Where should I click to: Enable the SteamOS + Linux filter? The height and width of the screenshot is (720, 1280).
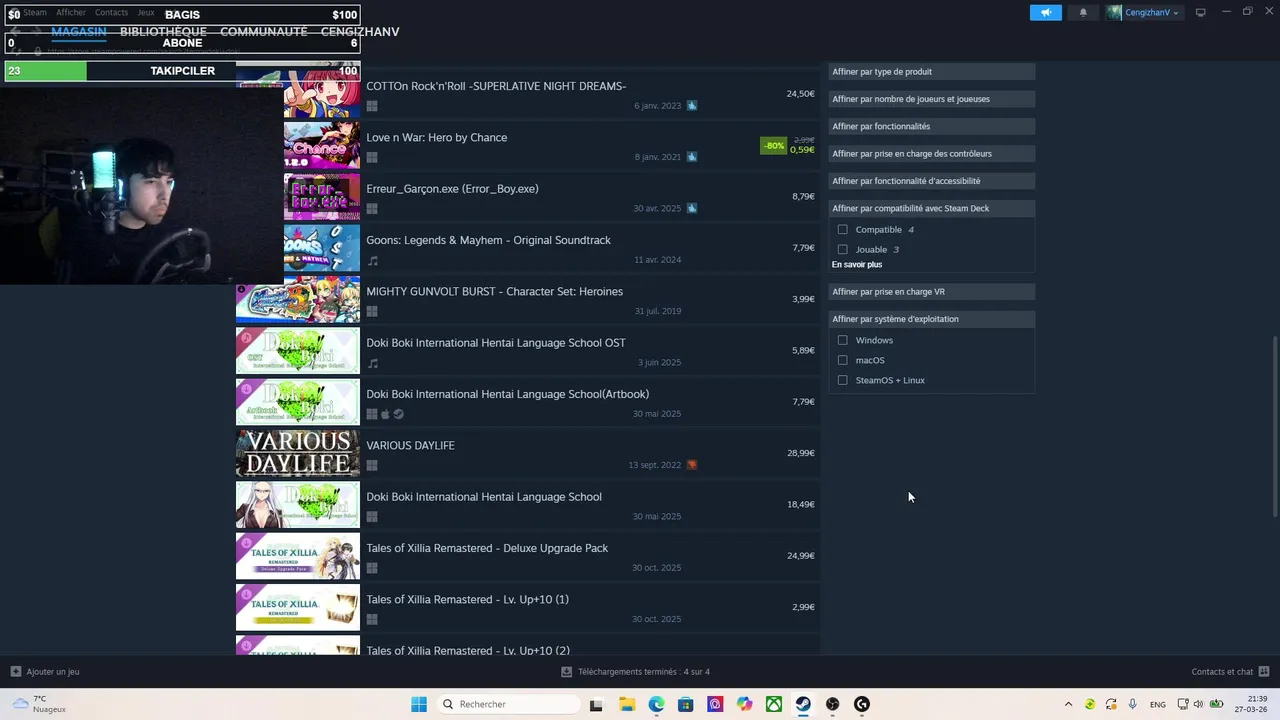[x=842, y=380]
